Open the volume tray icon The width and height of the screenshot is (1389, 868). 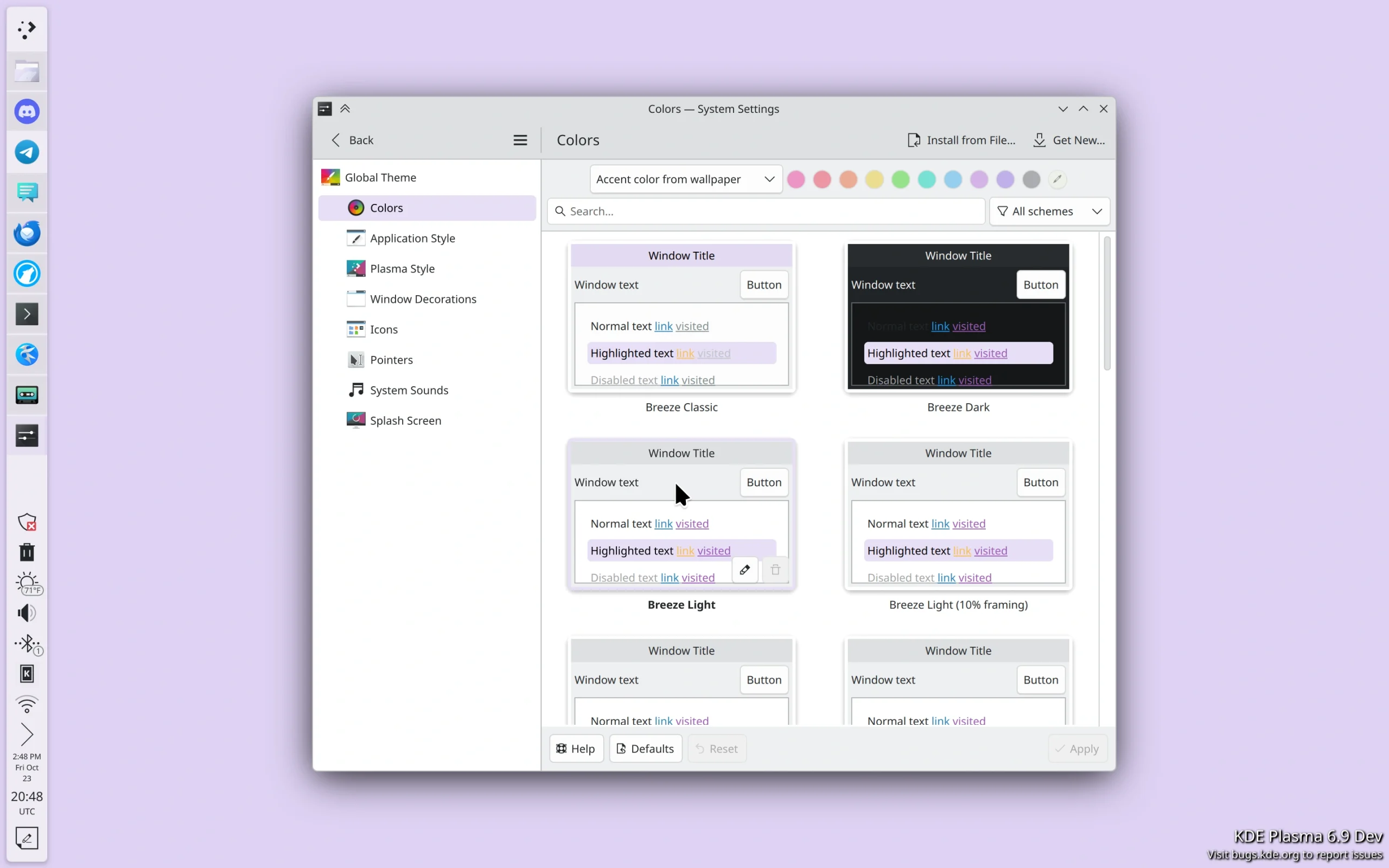27,613
